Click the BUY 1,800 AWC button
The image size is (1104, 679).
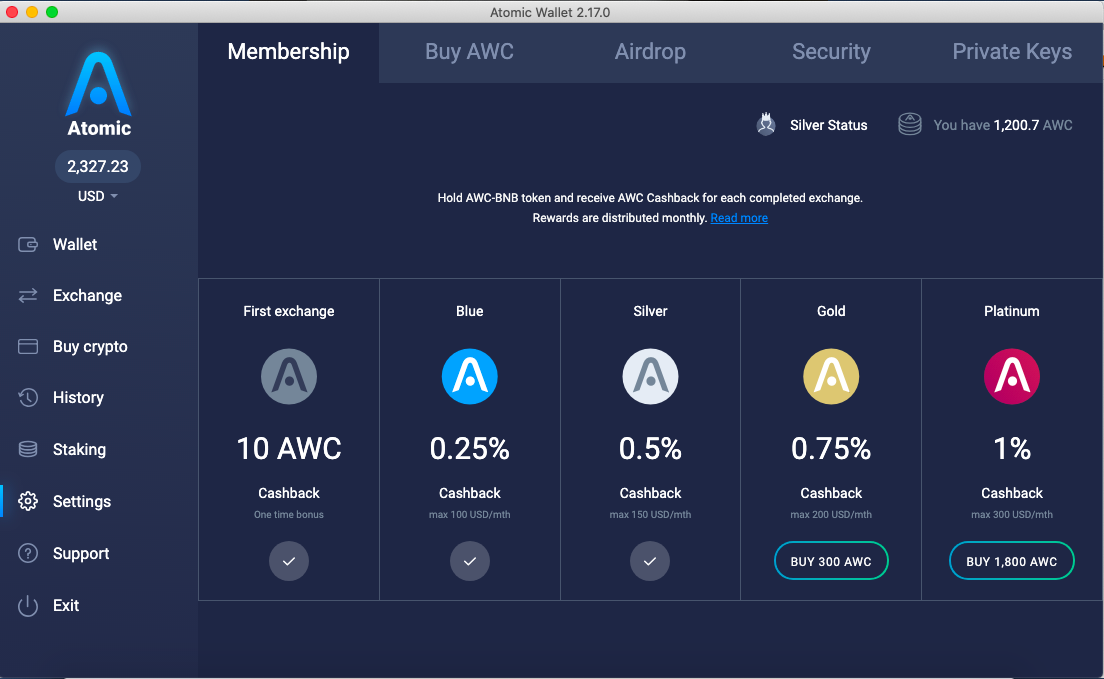point(1012,561)
